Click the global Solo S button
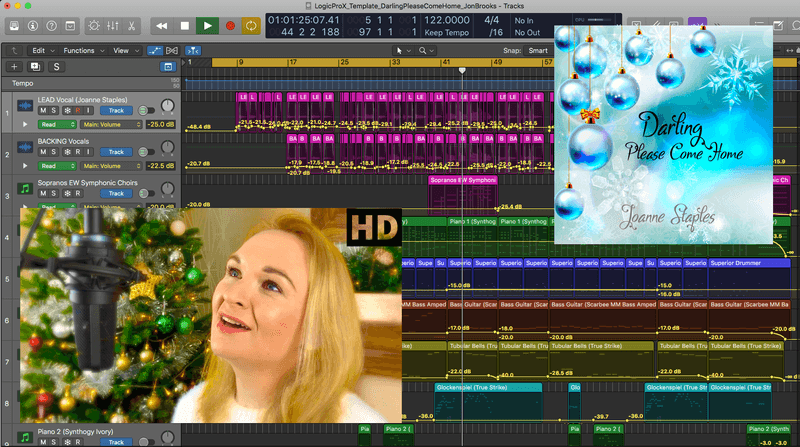This screenshot has width=800, height=447. click(56, 67)
